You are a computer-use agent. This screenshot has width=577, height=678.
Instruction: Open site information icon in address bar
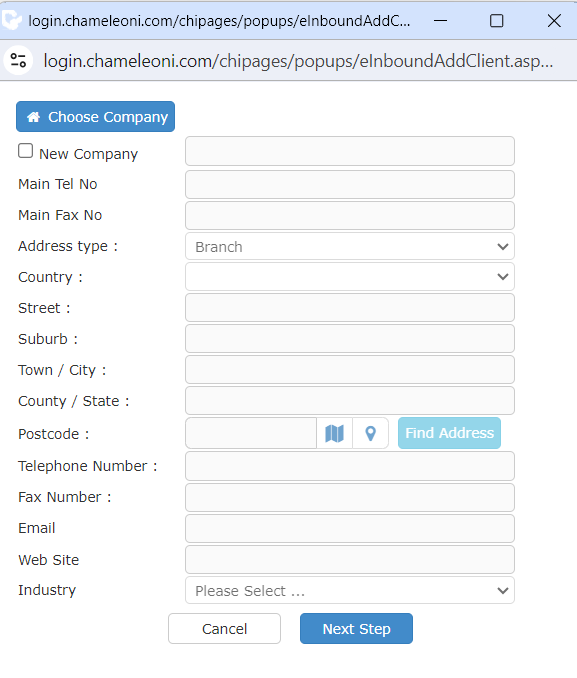coord(18,60)
